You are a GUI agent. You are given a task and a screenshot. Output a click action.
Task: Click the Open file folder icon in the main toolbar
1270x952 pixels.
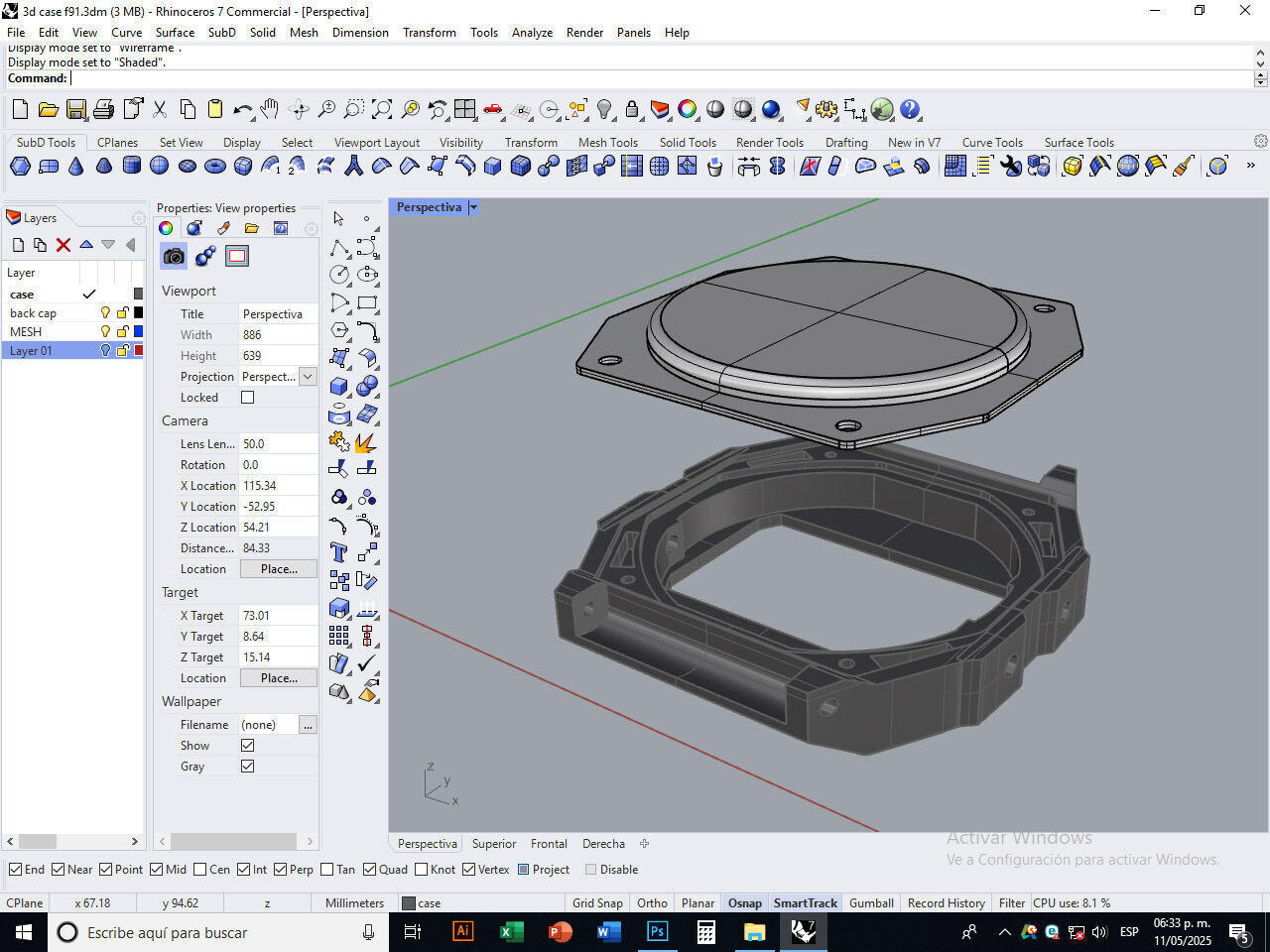(48, 109)
